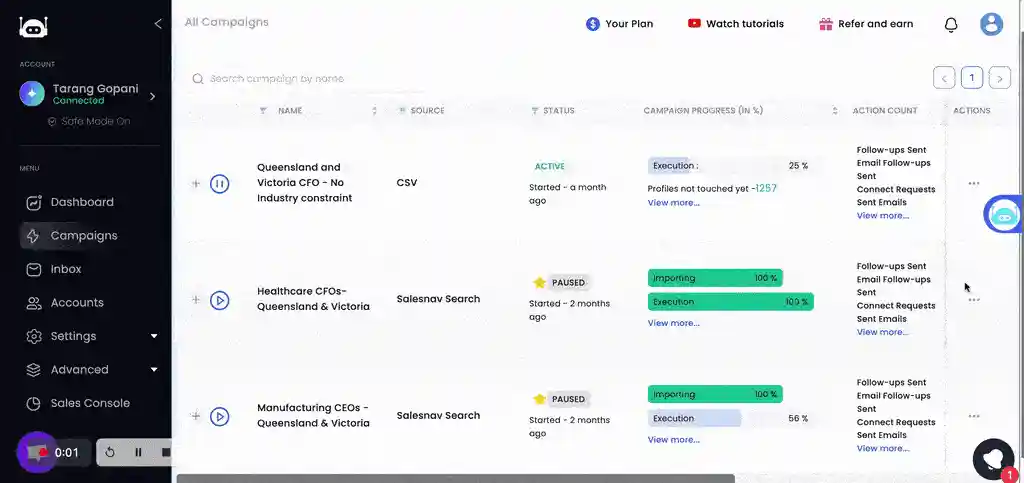Filter by SOURCE column icon
The width and height of the screenshot is (1024, 483).
tap(402, 111)
